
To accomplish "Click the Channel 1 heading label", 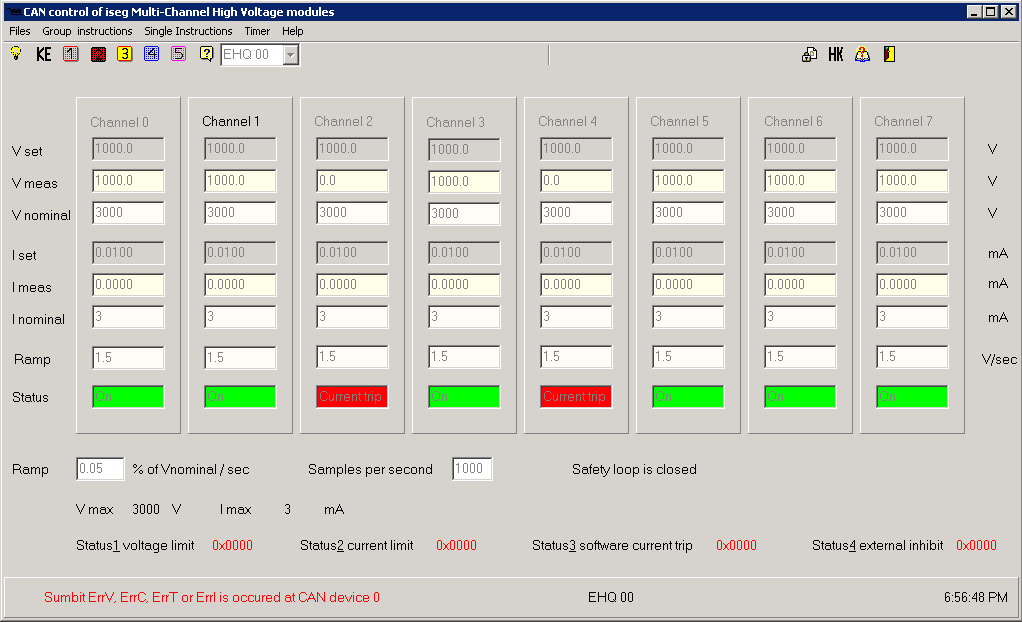I will pyautogui.click(x=231, y=121).
